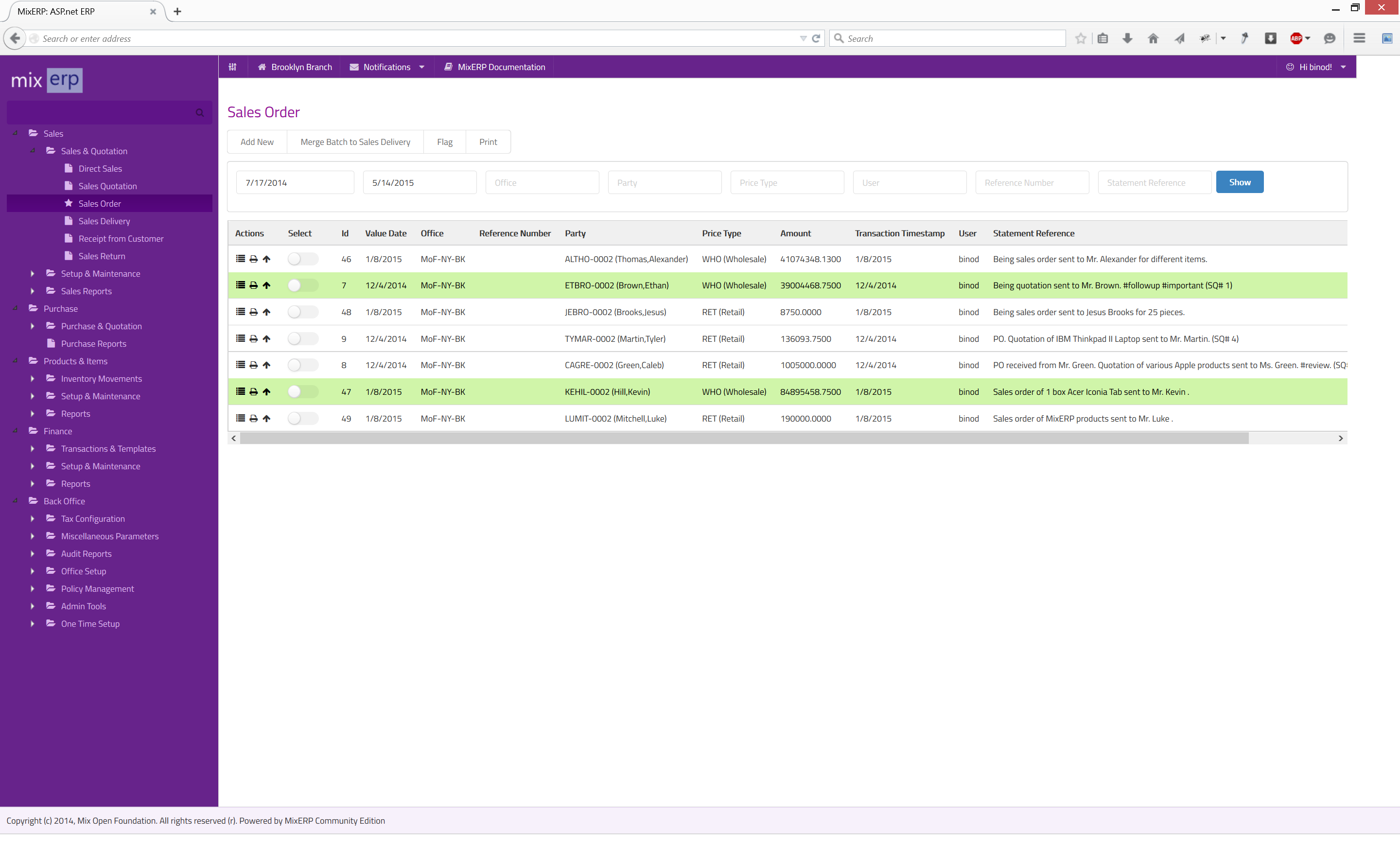This screenshot has width=1400, height=848.
Task: Click Merge Batch to Sales Delivery
Action: pyautogui.click(x=355, y=142)
